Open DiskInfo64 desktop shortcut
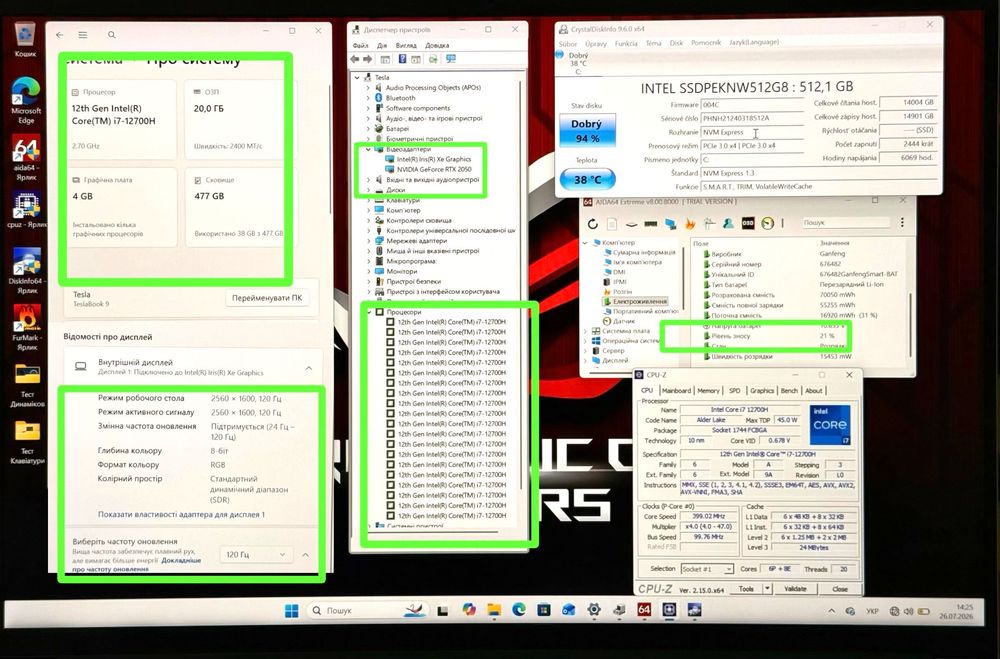The image size is (1000, 659). pyautogui.click(x=26, y=270)
